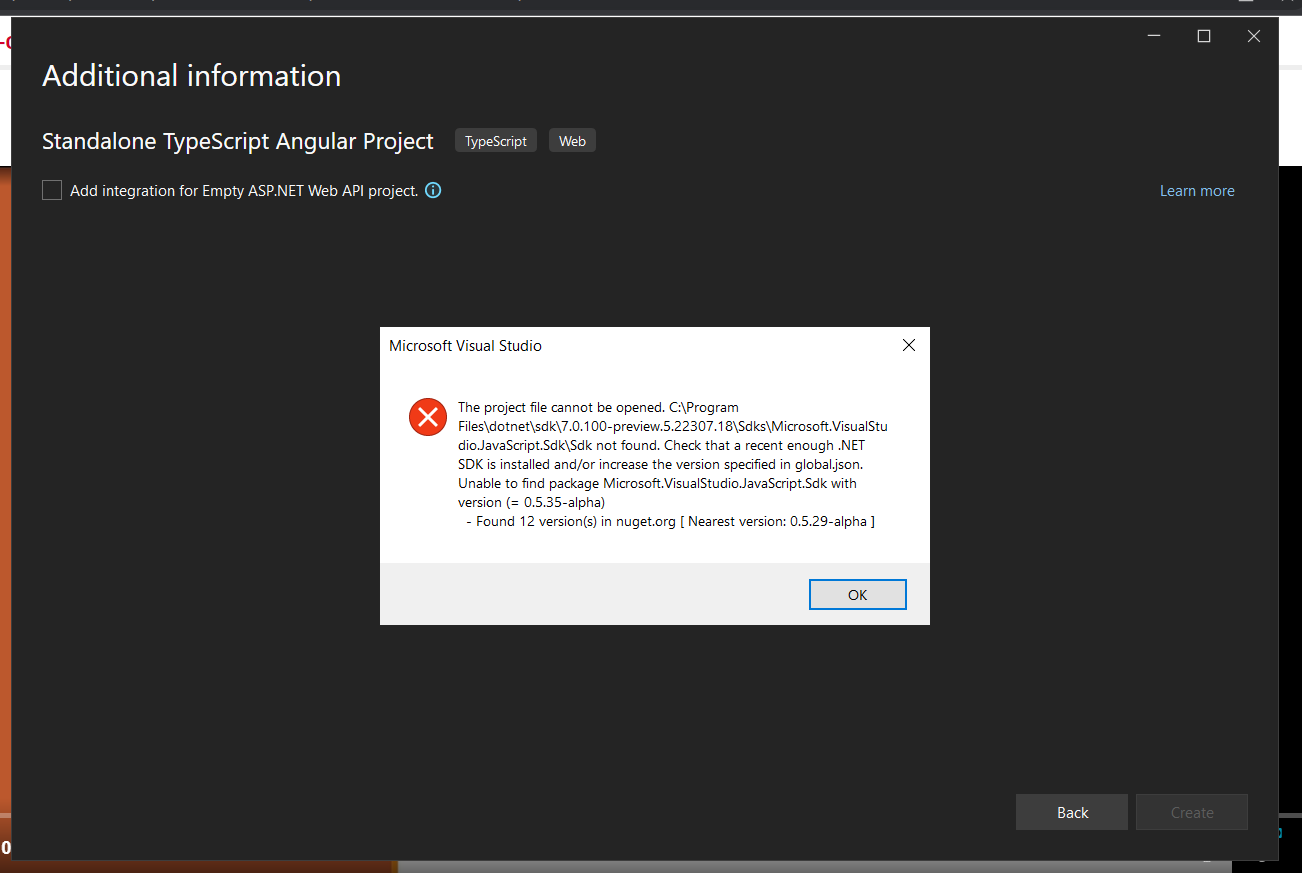Enable Add integration for Empty ASP.NET Web API
1302x888 pixels.
51,189
